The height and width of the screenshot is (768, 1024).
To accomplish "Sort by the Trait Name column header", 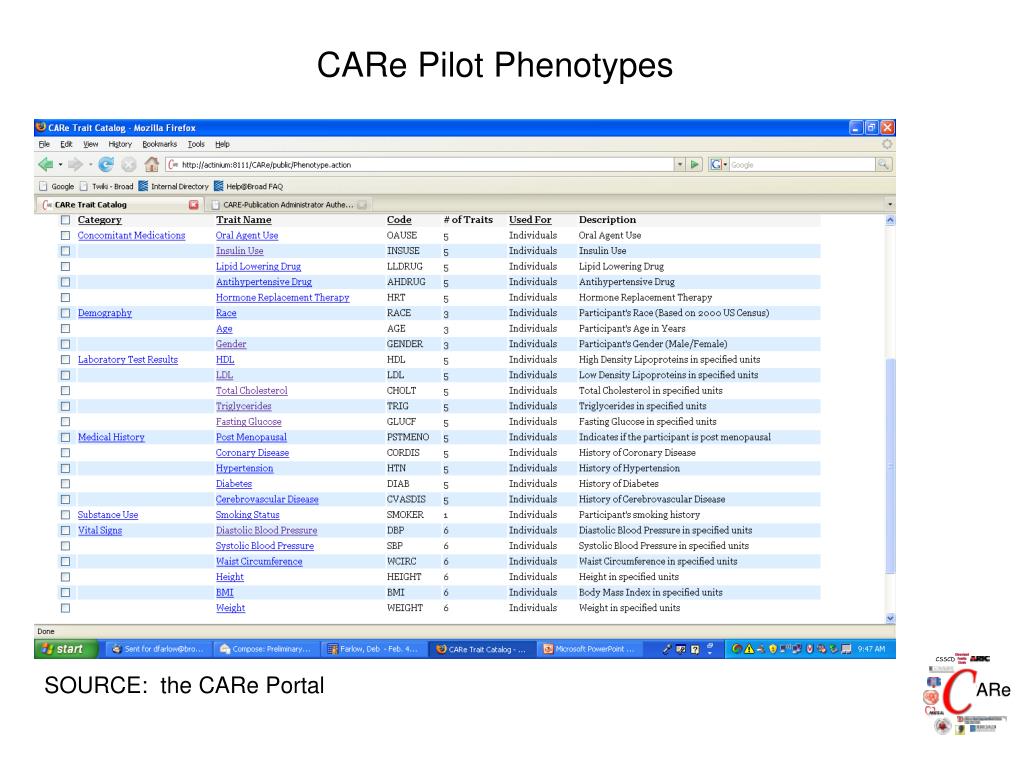I will [244, 219].
